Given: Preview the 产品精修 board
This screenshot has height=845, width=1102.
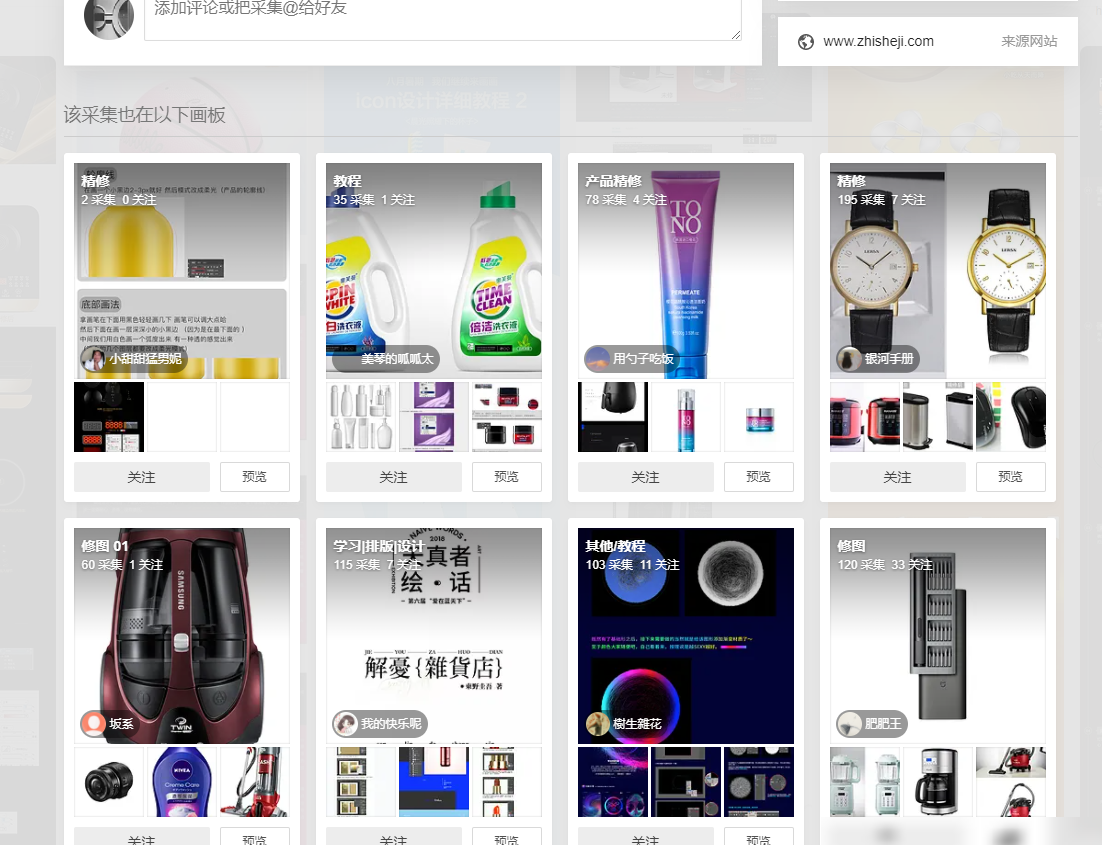Looking at the screenshot, I should click(x=758, y=477).
